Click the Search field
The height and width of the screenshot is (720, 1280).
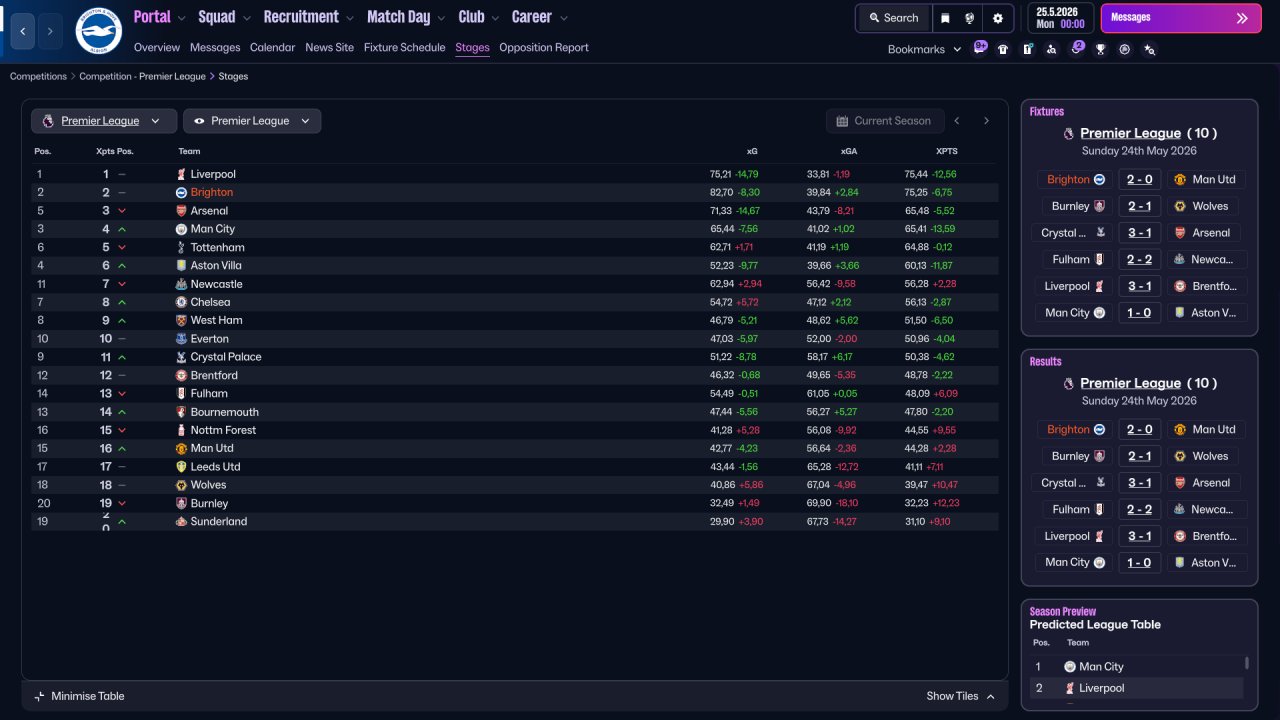(x=894, y=18)
